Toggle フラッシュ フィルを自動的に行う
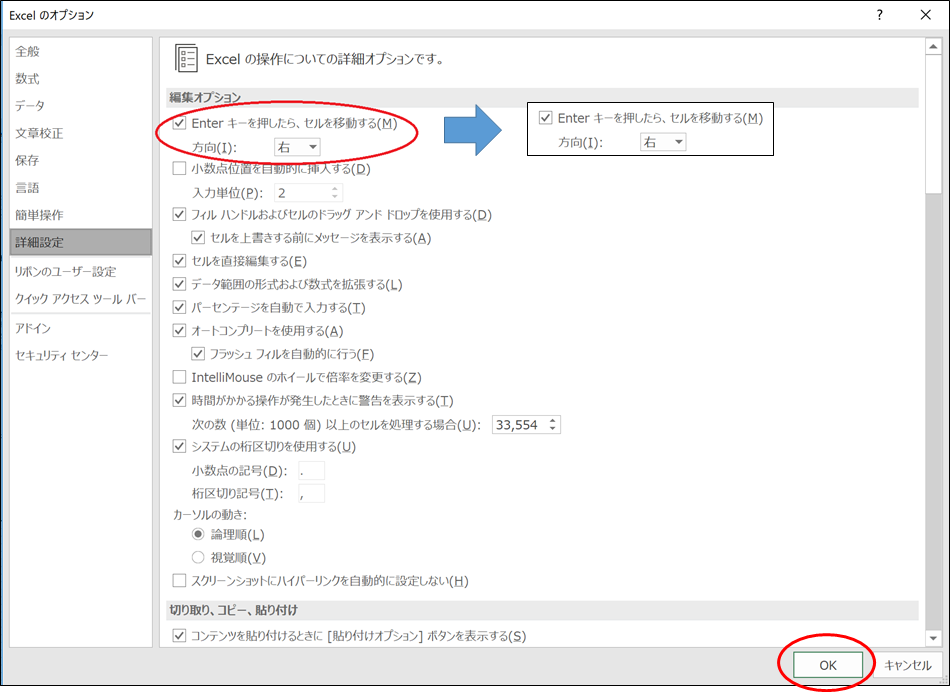Viewport: 950px width, 692px height. [x=198, y=354]
